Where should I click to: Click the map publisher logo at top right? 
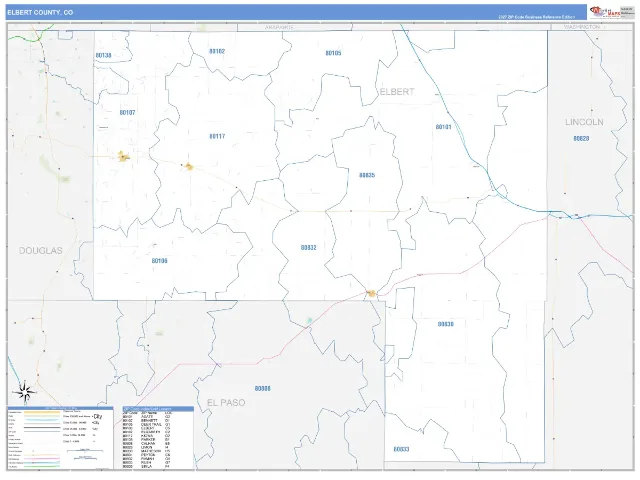coord(611,12)
